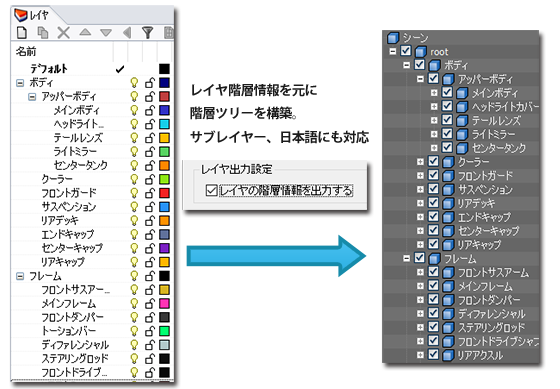This screenshot has height=389, width=560.
Task: Select the リアアクスル item in scene tree
Action: (x=480, y=355)
